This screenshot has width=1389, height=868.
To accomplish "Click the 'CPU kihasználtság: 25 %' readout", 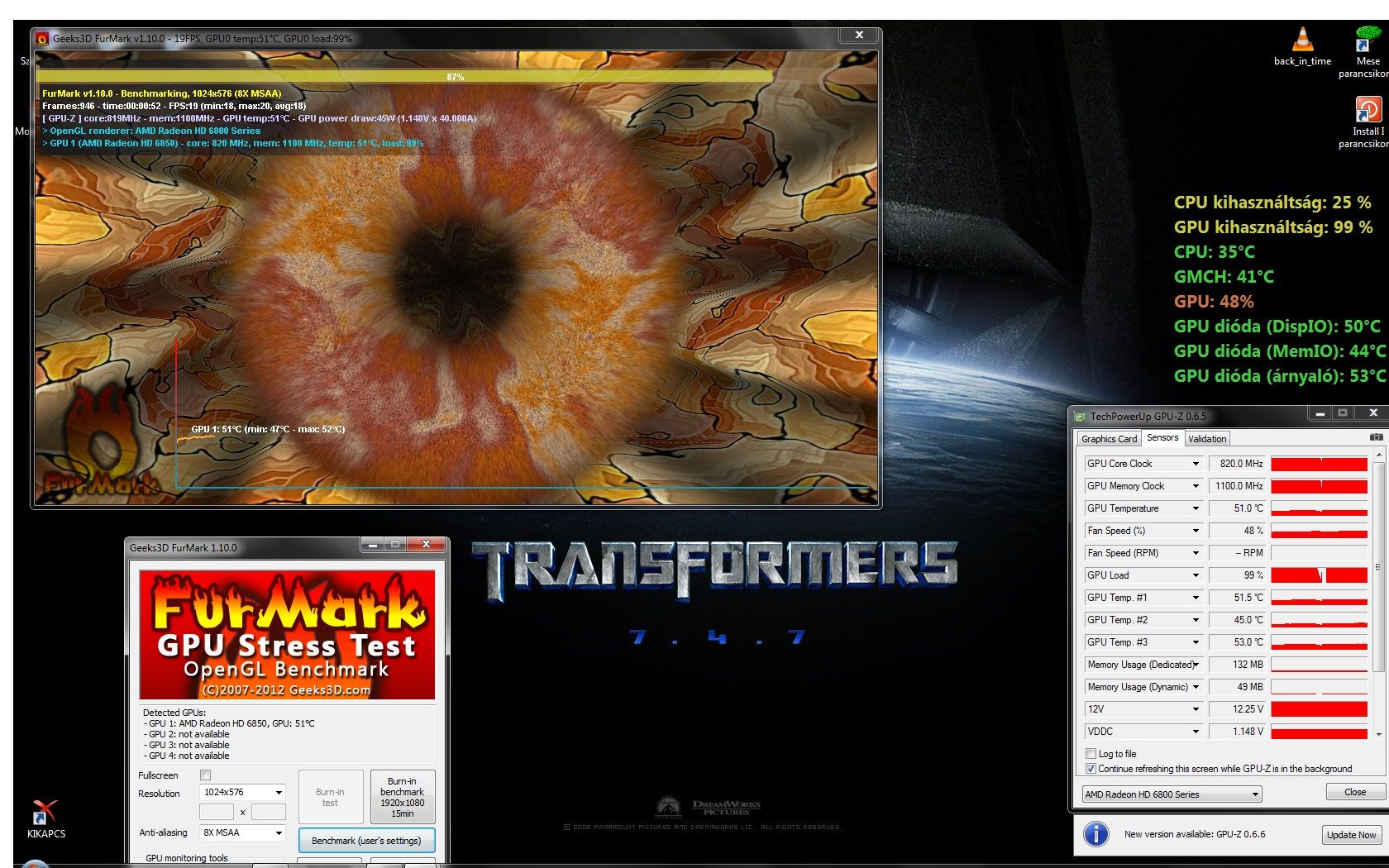I will (1272, 203).
